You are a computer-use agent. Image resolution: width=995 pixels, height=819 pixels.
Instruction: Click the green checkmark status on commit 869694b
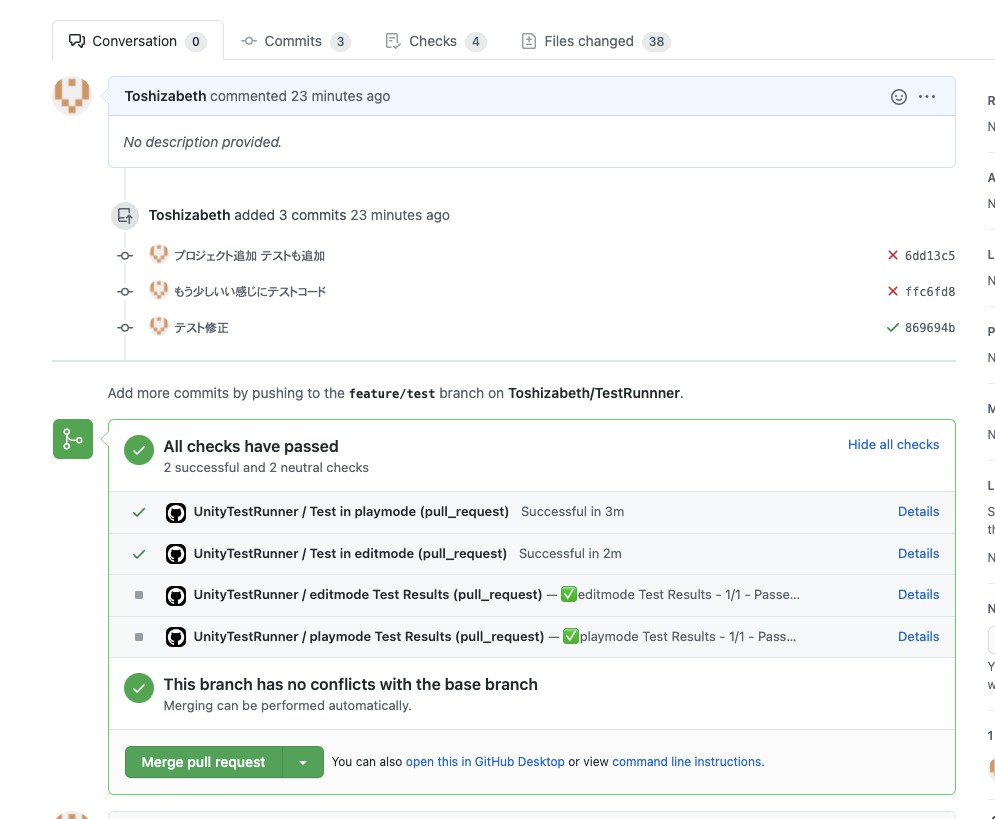(x=893, y=327)
